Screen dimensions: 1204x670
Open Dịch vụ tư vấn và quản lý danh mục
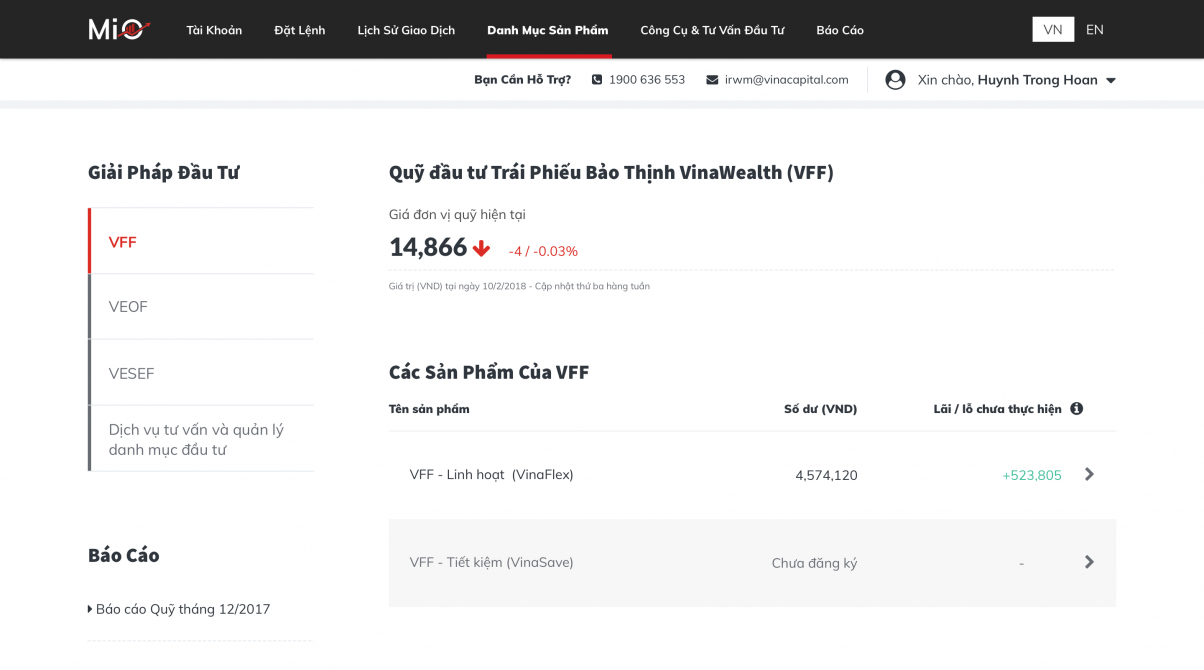point(196,439)
